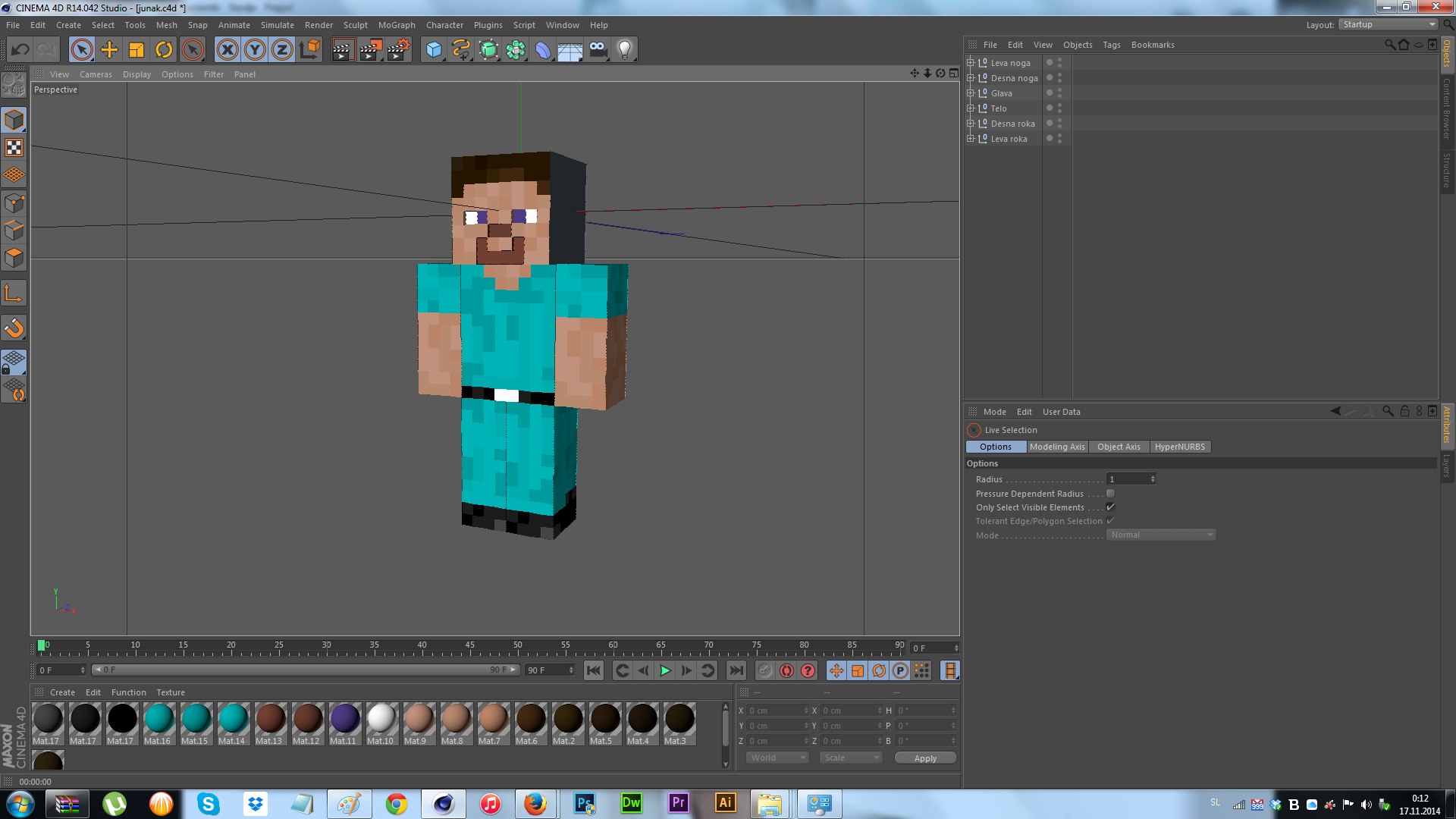Open the Array modeling objects icon

[x=516, y=50]
